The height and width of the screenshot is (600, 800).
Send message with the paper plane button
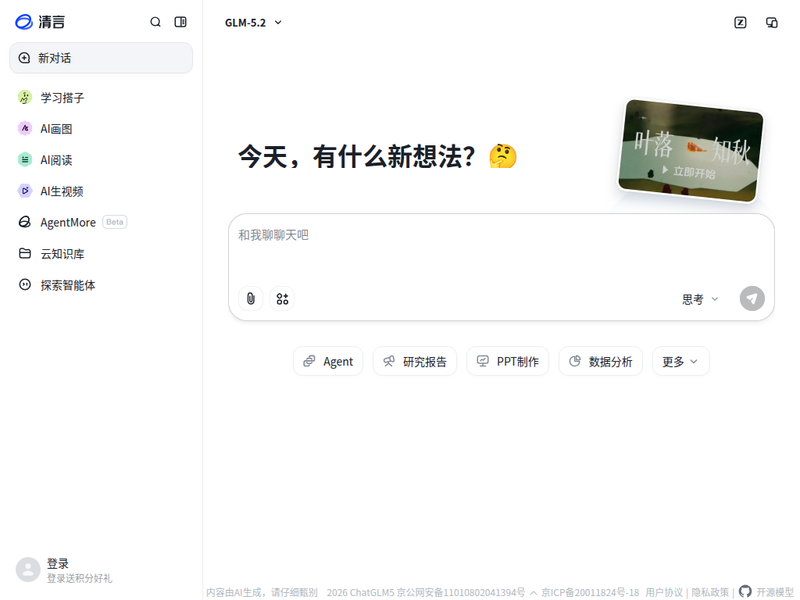(752, 298)
